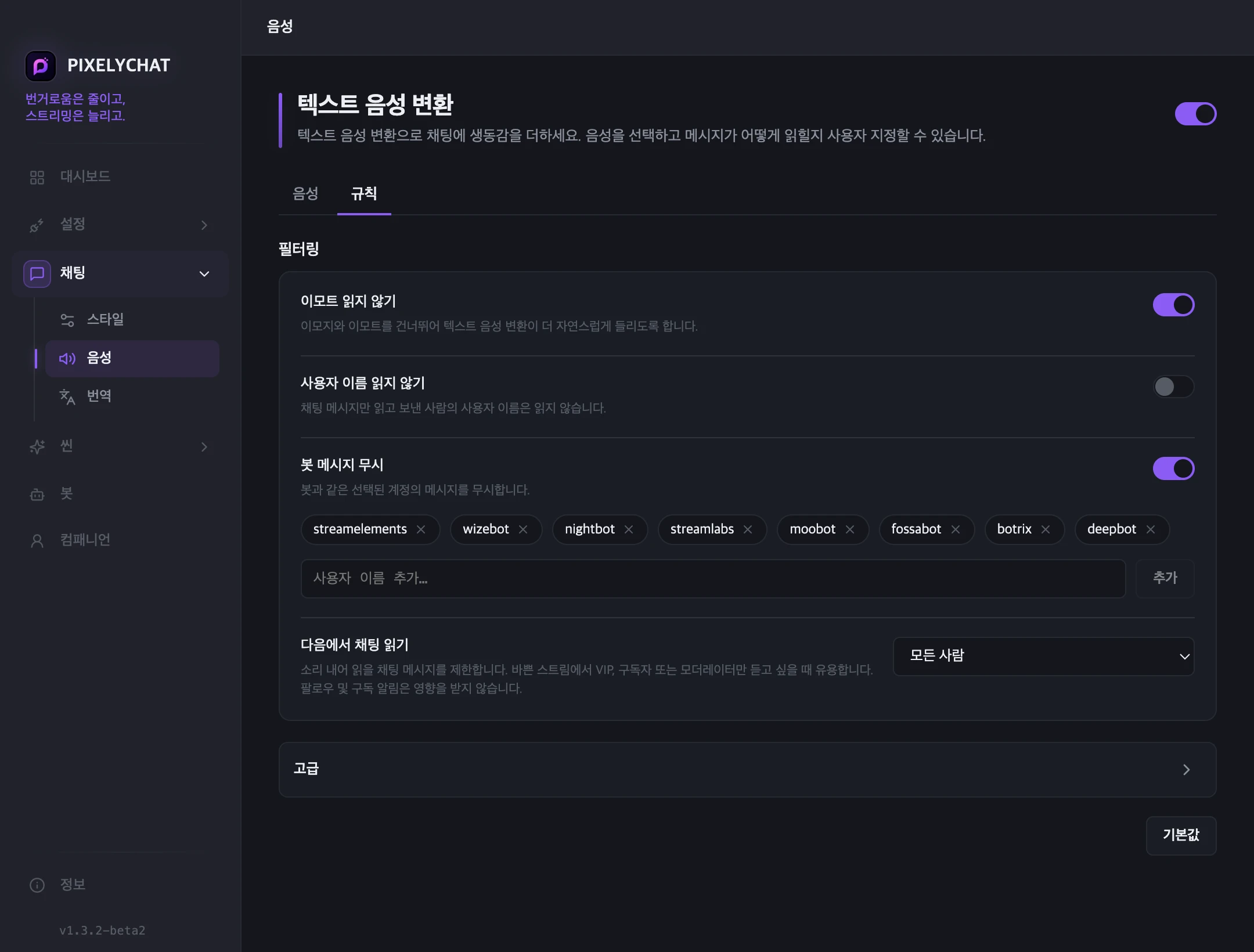Click the 번역 translate icon
The width and height of the screenshot is (1254, 952).
(x=67, y=396)
